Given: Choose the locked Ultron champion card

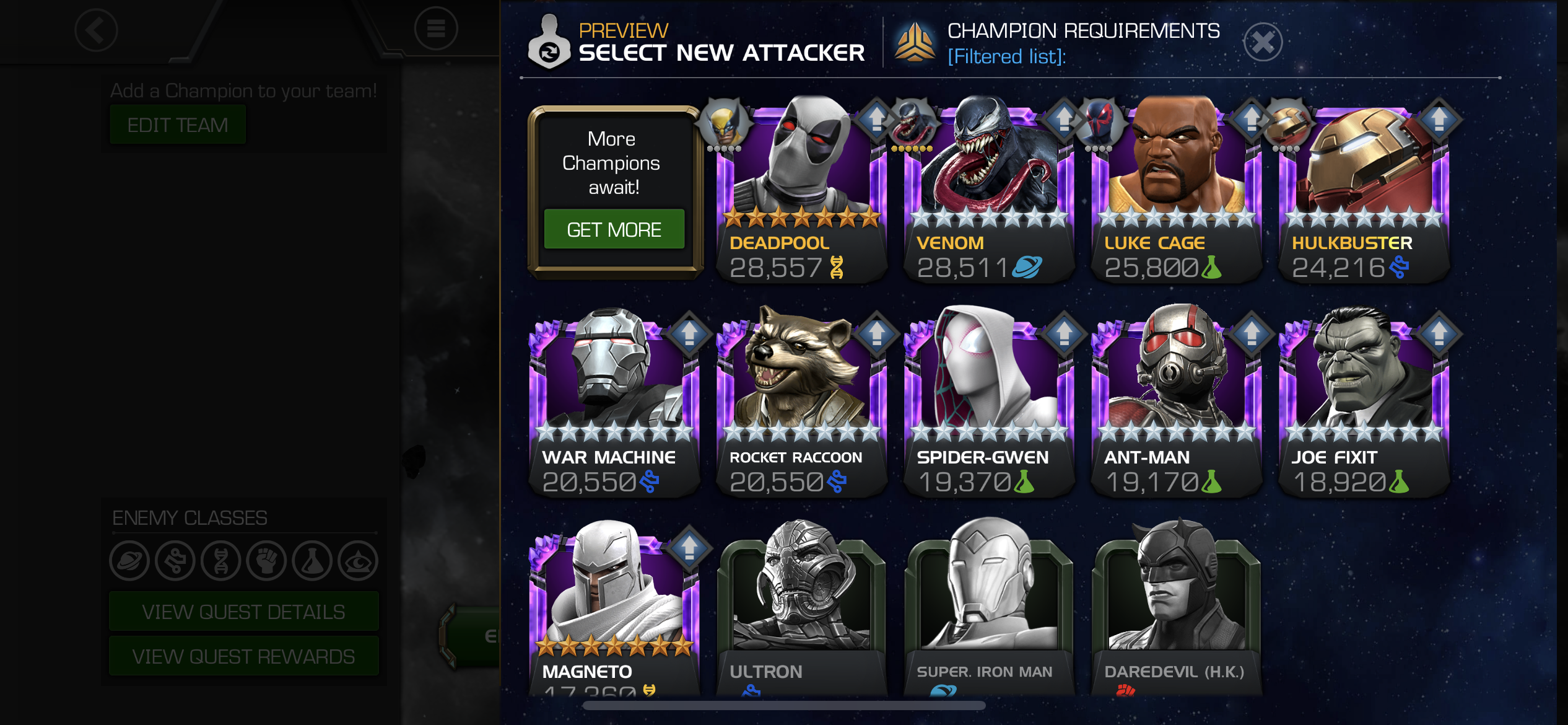Looking at the screenshot, I should point(801,607).
